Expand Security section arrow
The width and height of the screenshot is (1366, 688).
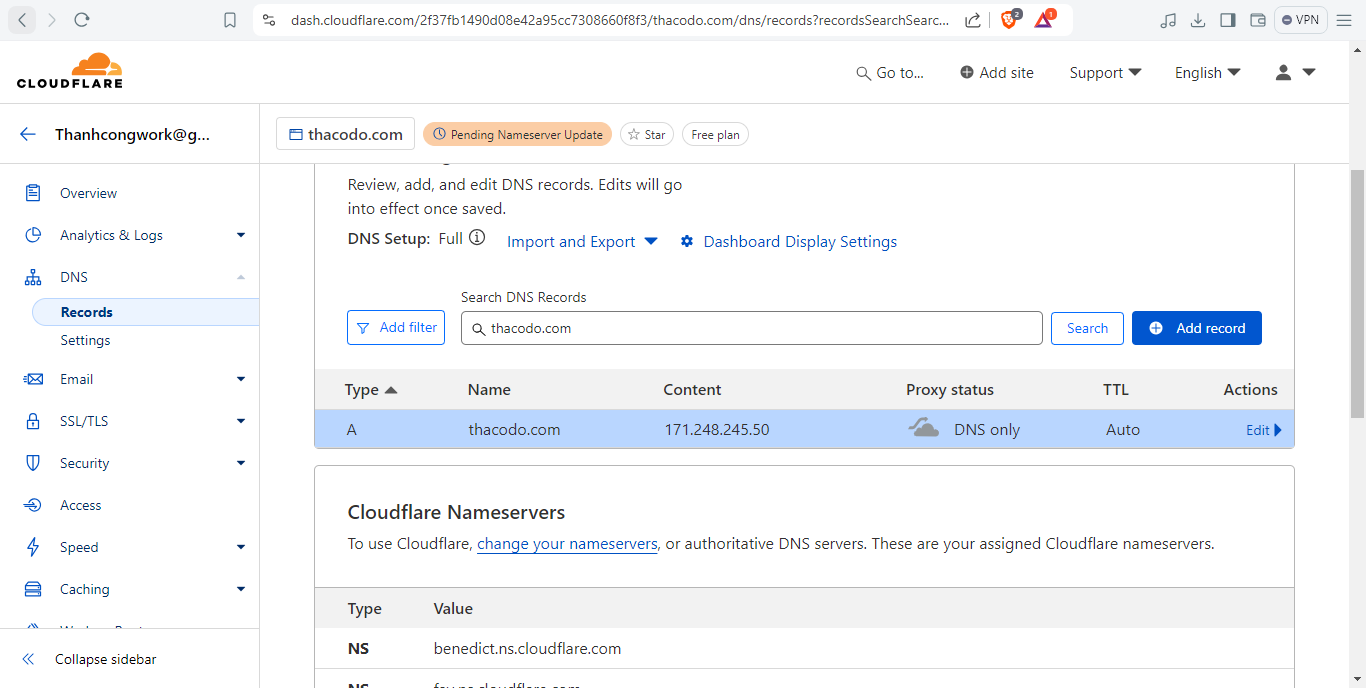(x=240, y=463)
